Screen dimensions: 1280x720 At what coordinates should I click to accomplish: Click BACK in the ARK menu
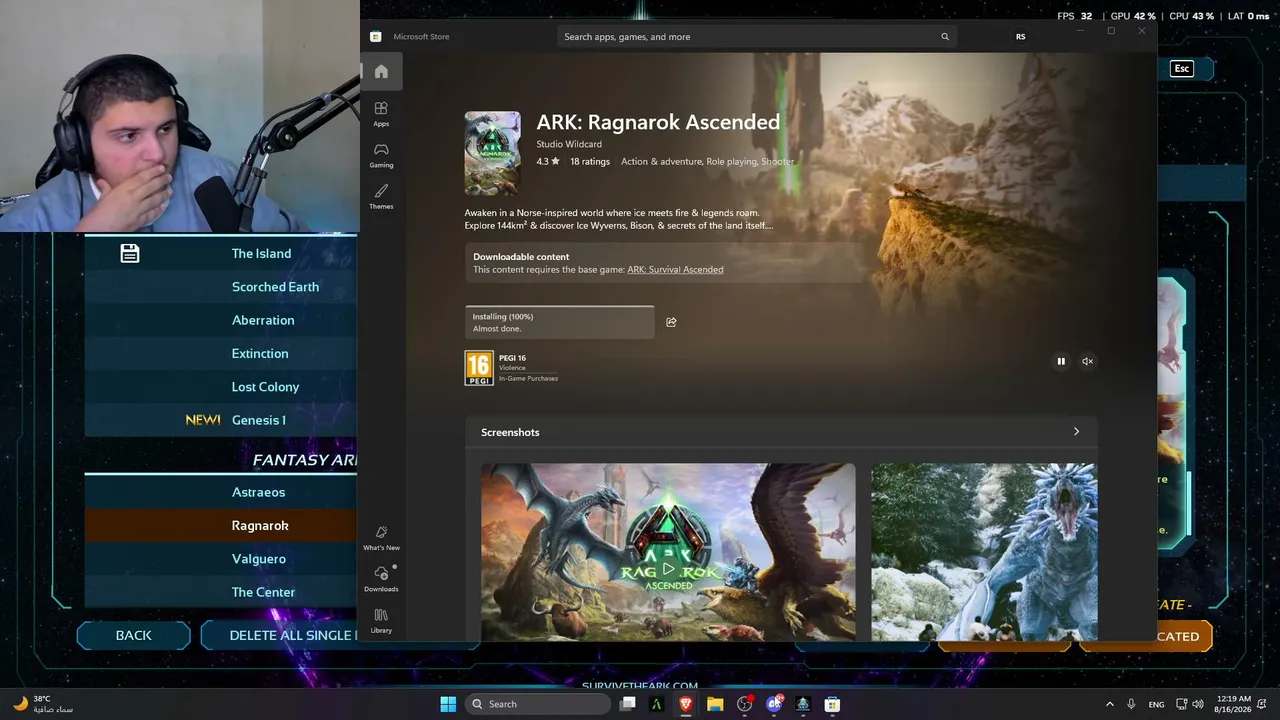coord(134,635)
